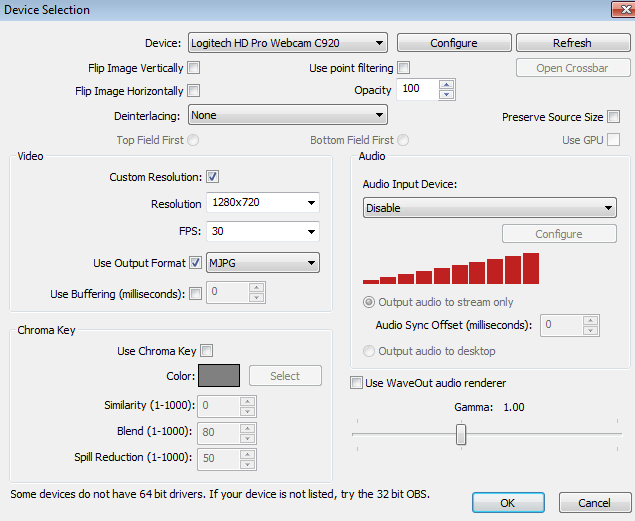635x521 pixels.
Task: Enable the Use Buffering (milliseconds) checkbox
Action: click(195, 293)
